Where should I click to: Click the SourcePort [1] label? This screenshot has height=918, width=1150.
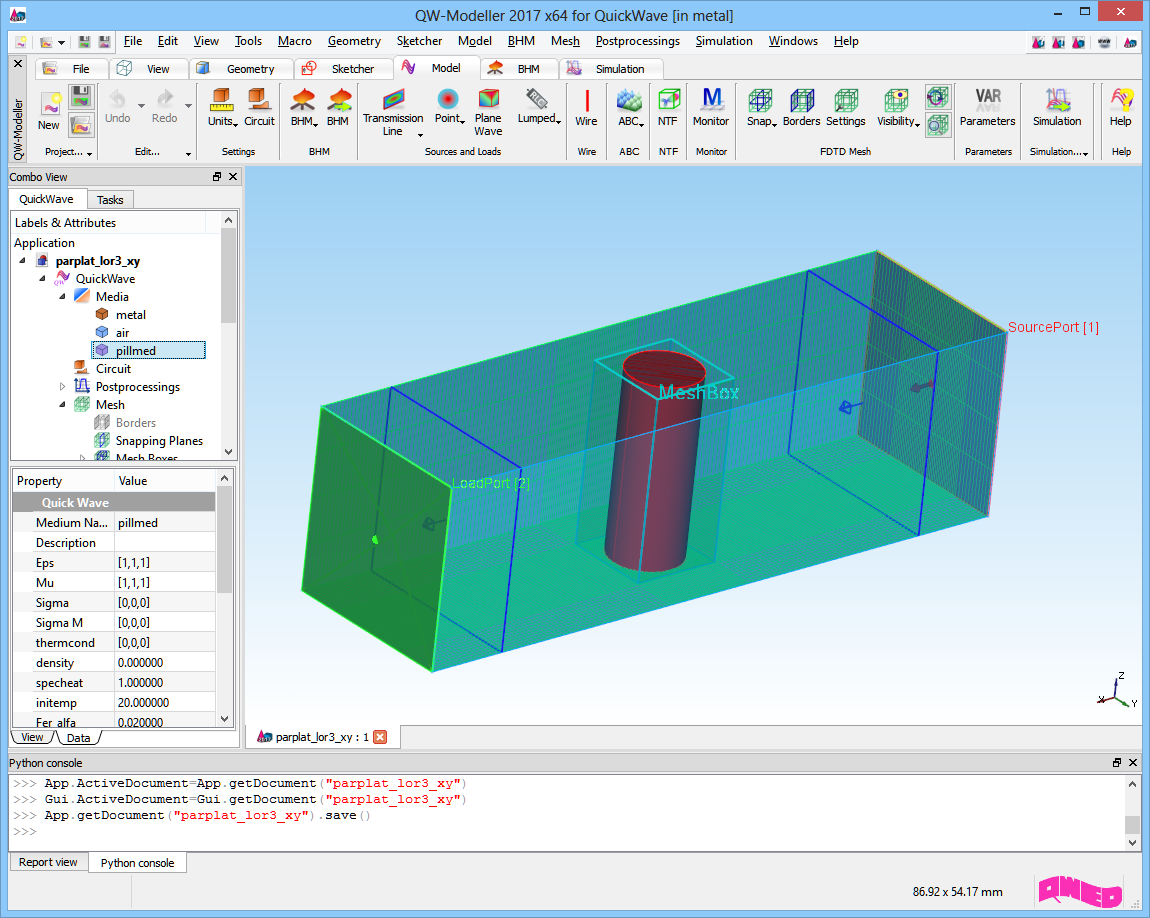1053,327
